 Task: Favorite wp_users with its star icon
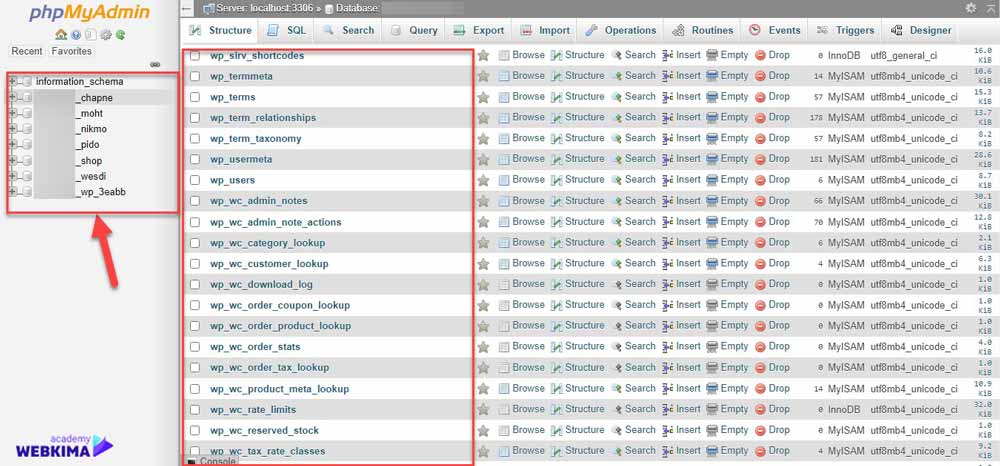coord(483,180)
